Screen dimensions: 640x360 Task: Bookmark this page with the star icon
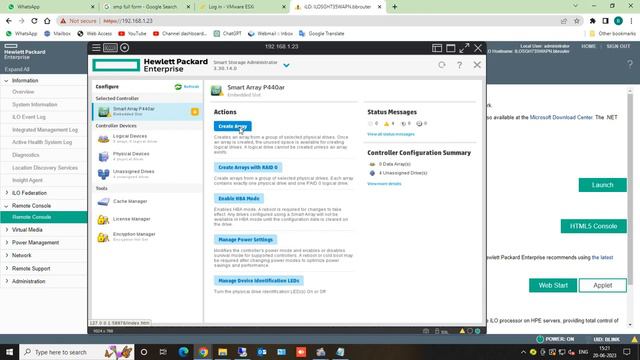[x=576, y=21]
